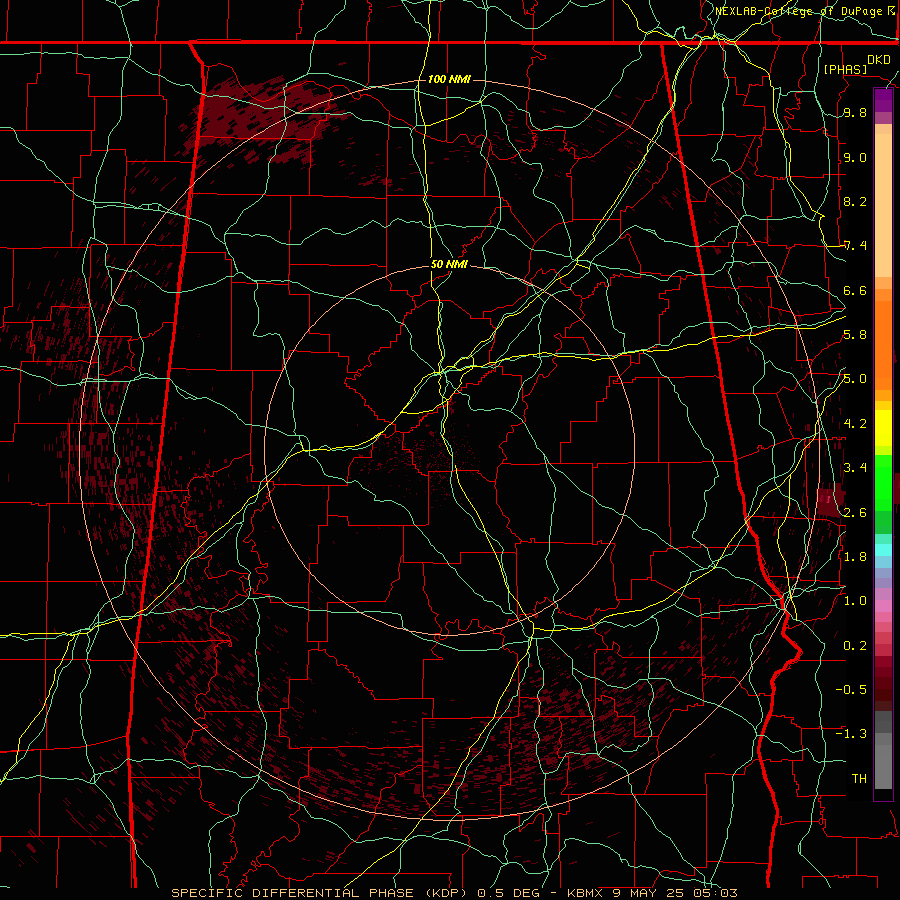The height and width of the screenshot is (900, 900).
Task: Click the 'DKD' product label
Action: point(878,60)
